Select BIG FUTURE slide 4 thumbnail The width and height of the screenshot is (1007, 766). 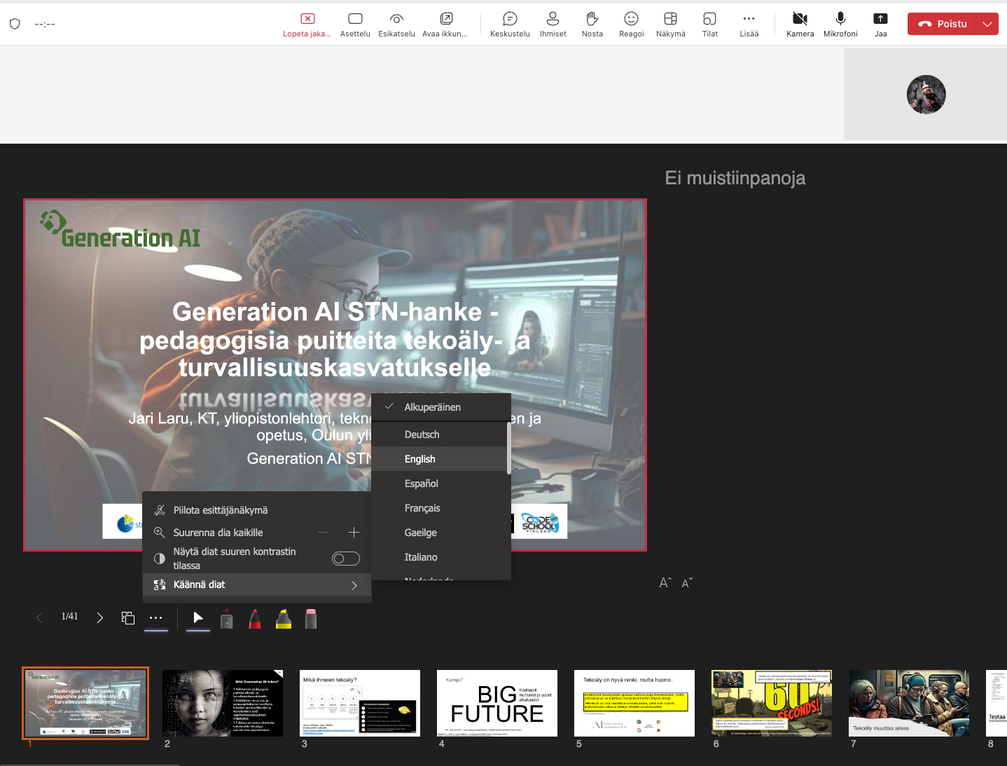497,703
